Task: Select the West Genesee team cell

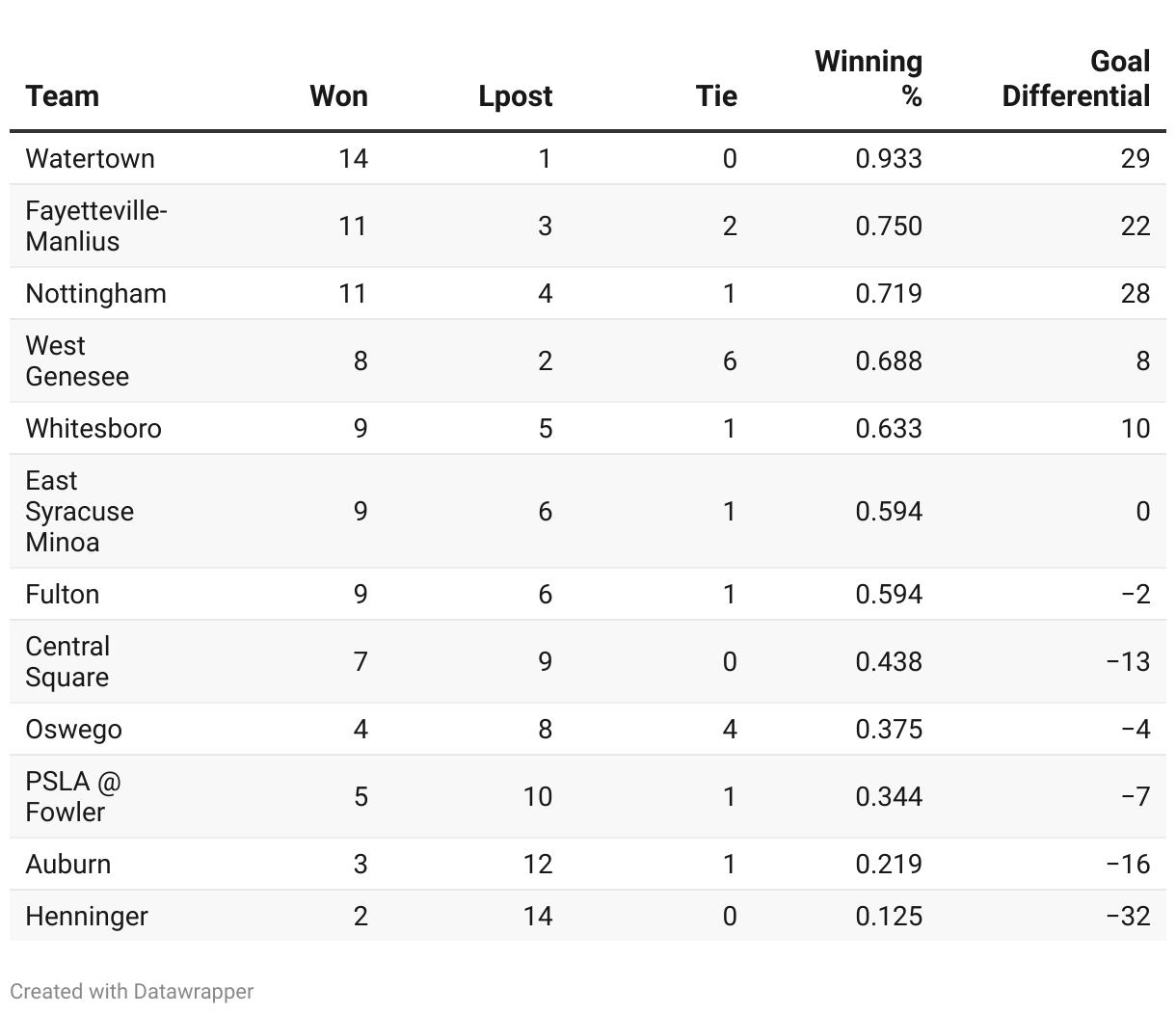Action: point(77,360)
